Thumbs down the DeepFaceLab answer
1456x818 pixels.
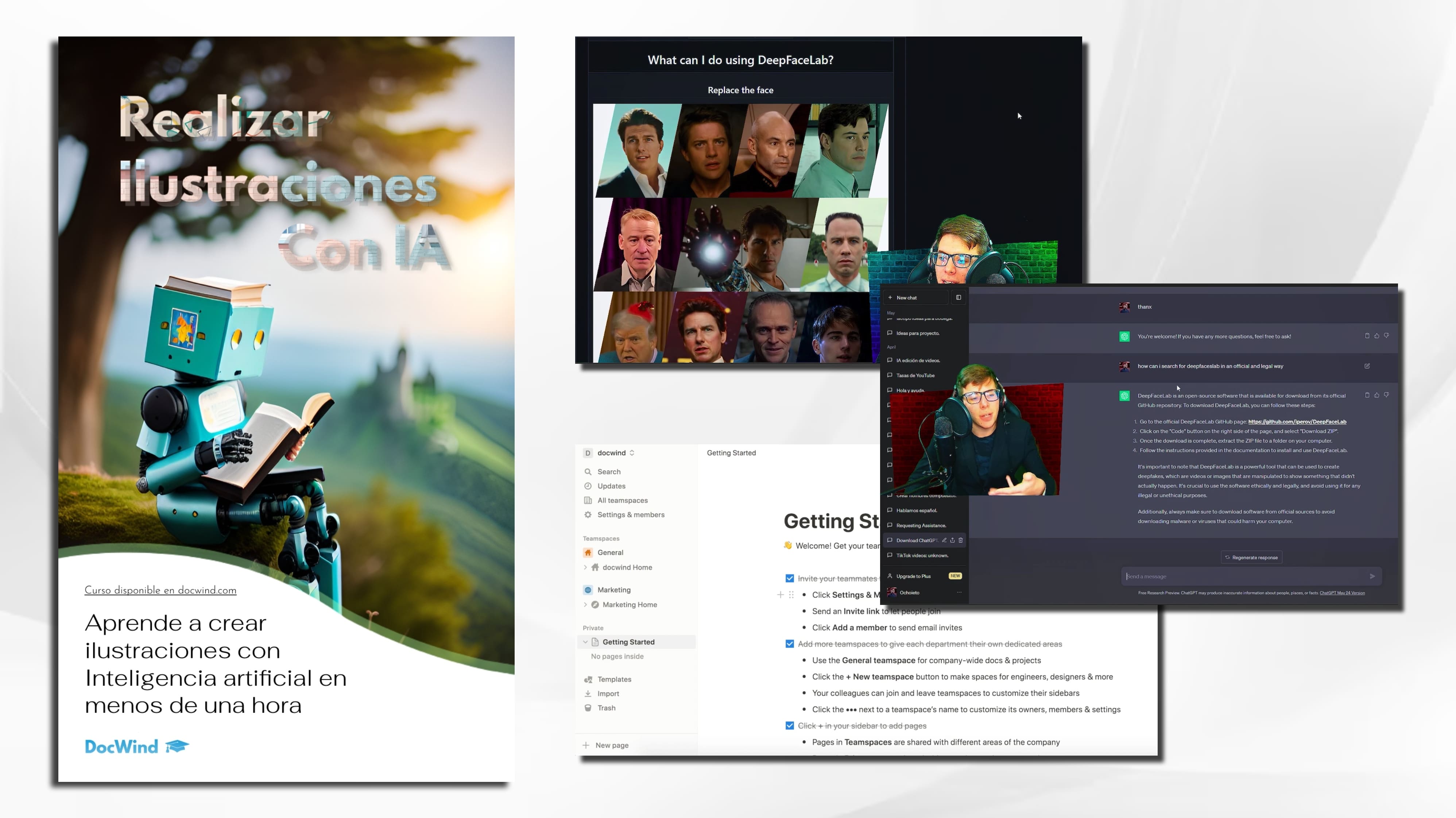pyautogui.click(x=1386, y=395)
